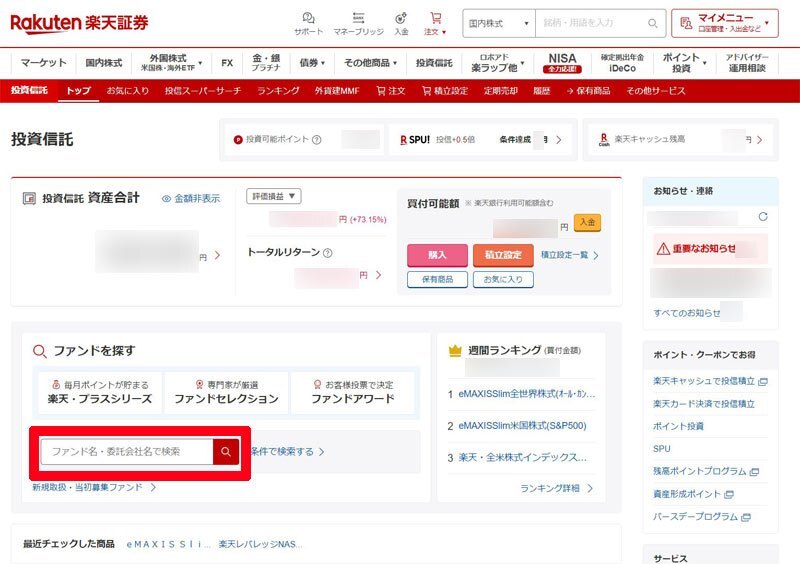The height and width of the screenshot is (564, 800).
Task: Open the マーケット menu item
Action: click(43, 63)
